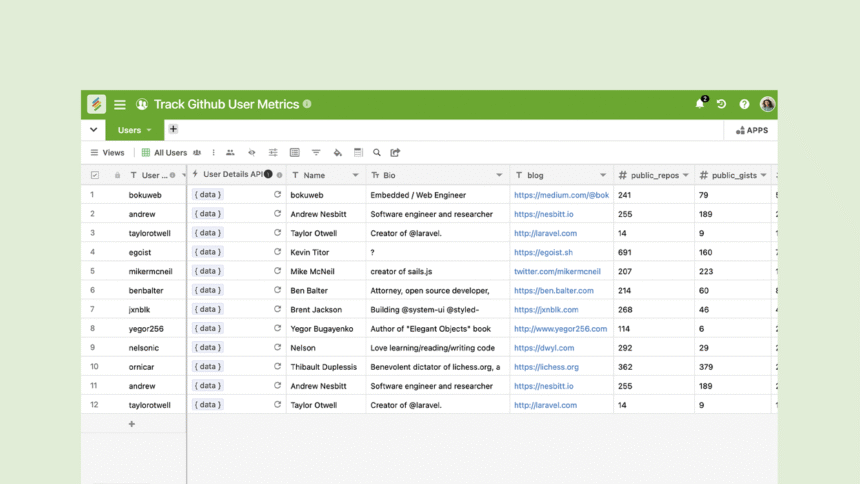Open the APPS panel
Viewport: 860px width, 484px height.
752,130
